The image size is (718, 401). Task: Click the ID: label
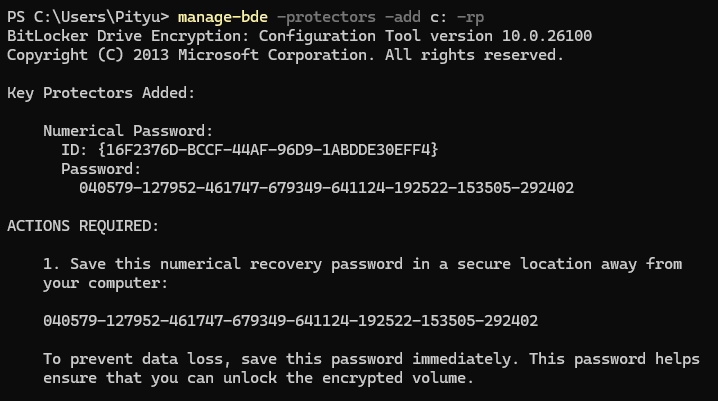(74, 150)
